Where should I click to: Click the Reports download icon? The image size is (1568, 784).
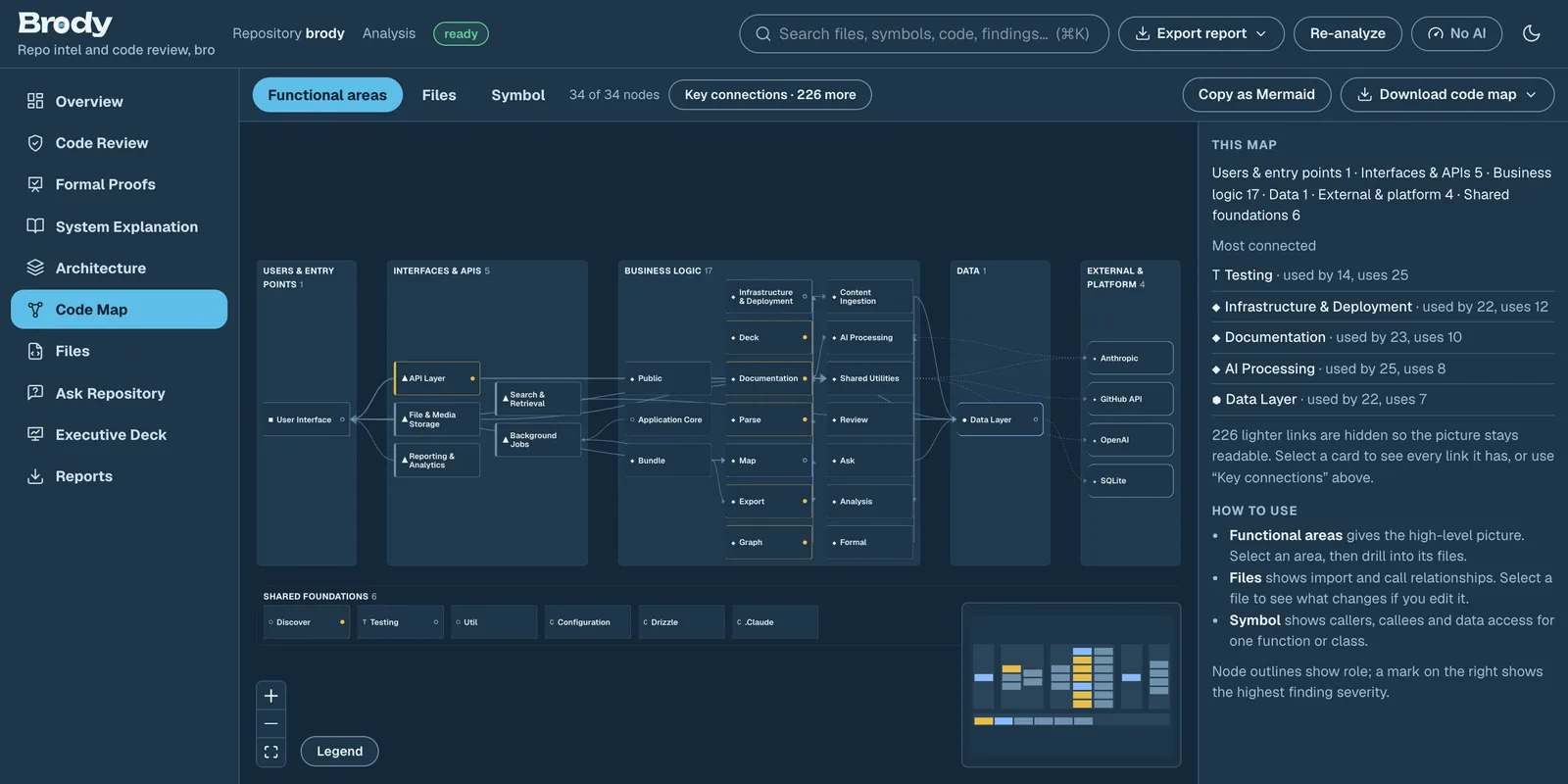point(35,476)
